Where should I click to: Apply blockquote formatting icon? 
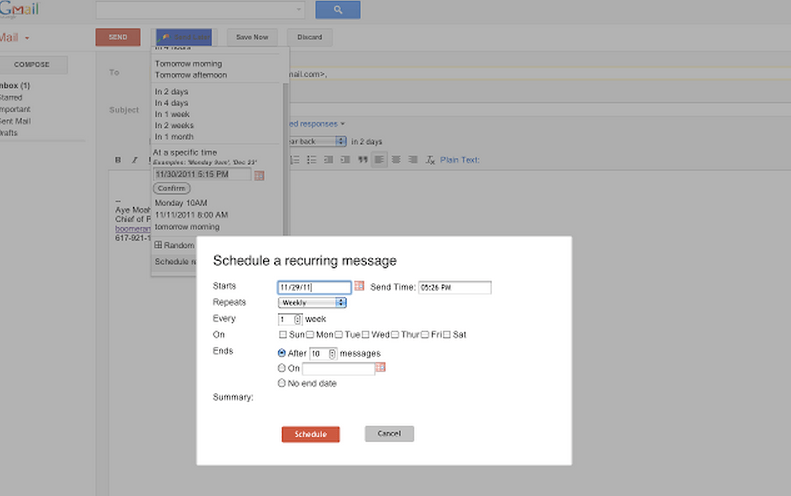[363, 160]
